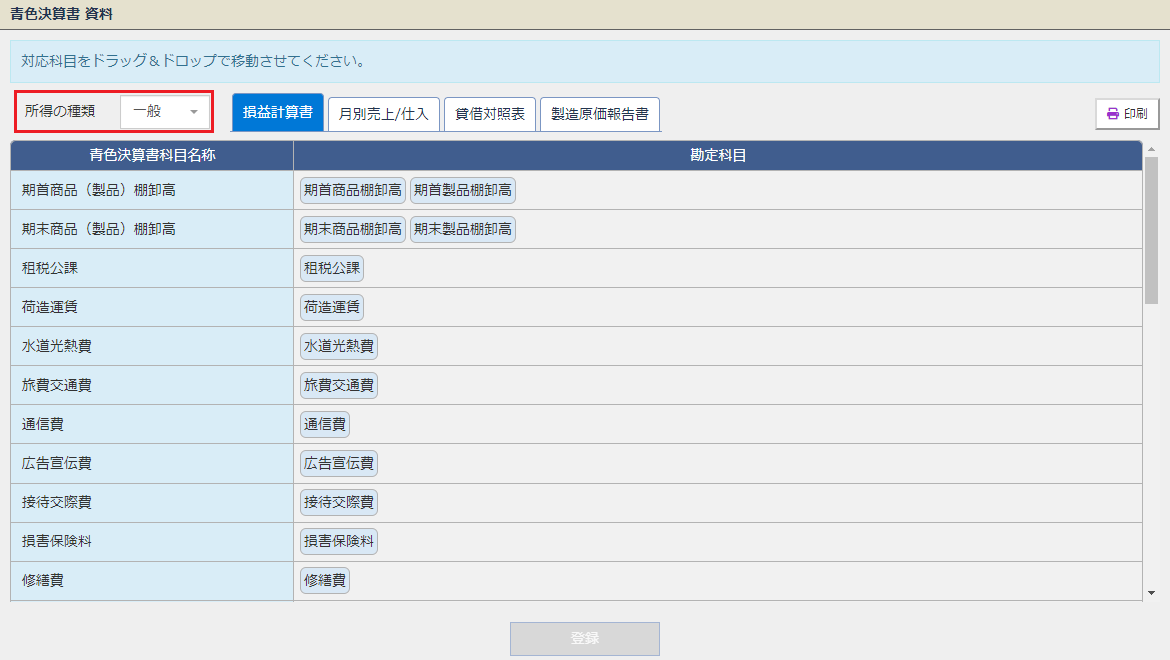Click the 損害保険料 label in the left column
Screen dimensions: 1170x660
(x=57, y=541)
